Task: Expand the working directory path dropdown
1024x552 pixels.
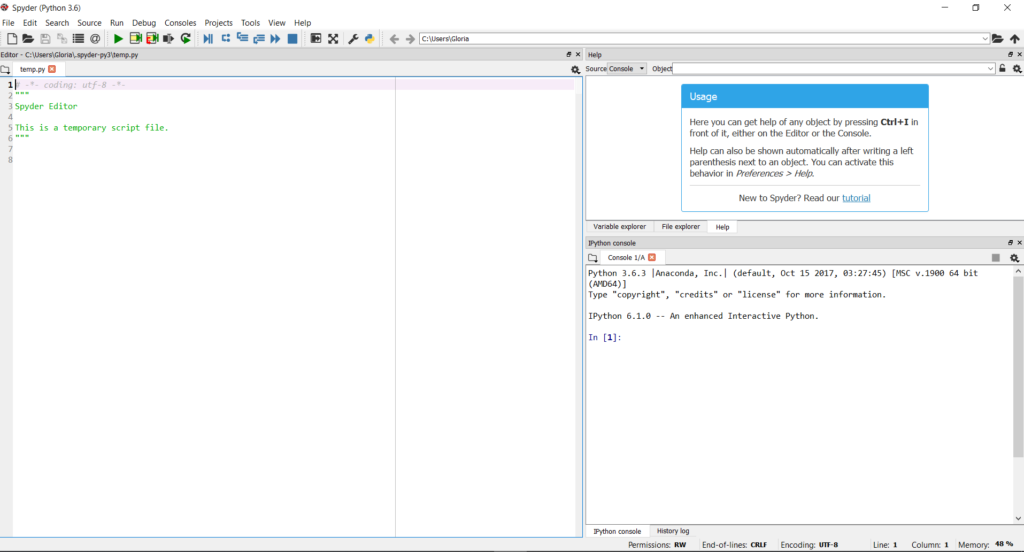Action: tap(985, 39)
